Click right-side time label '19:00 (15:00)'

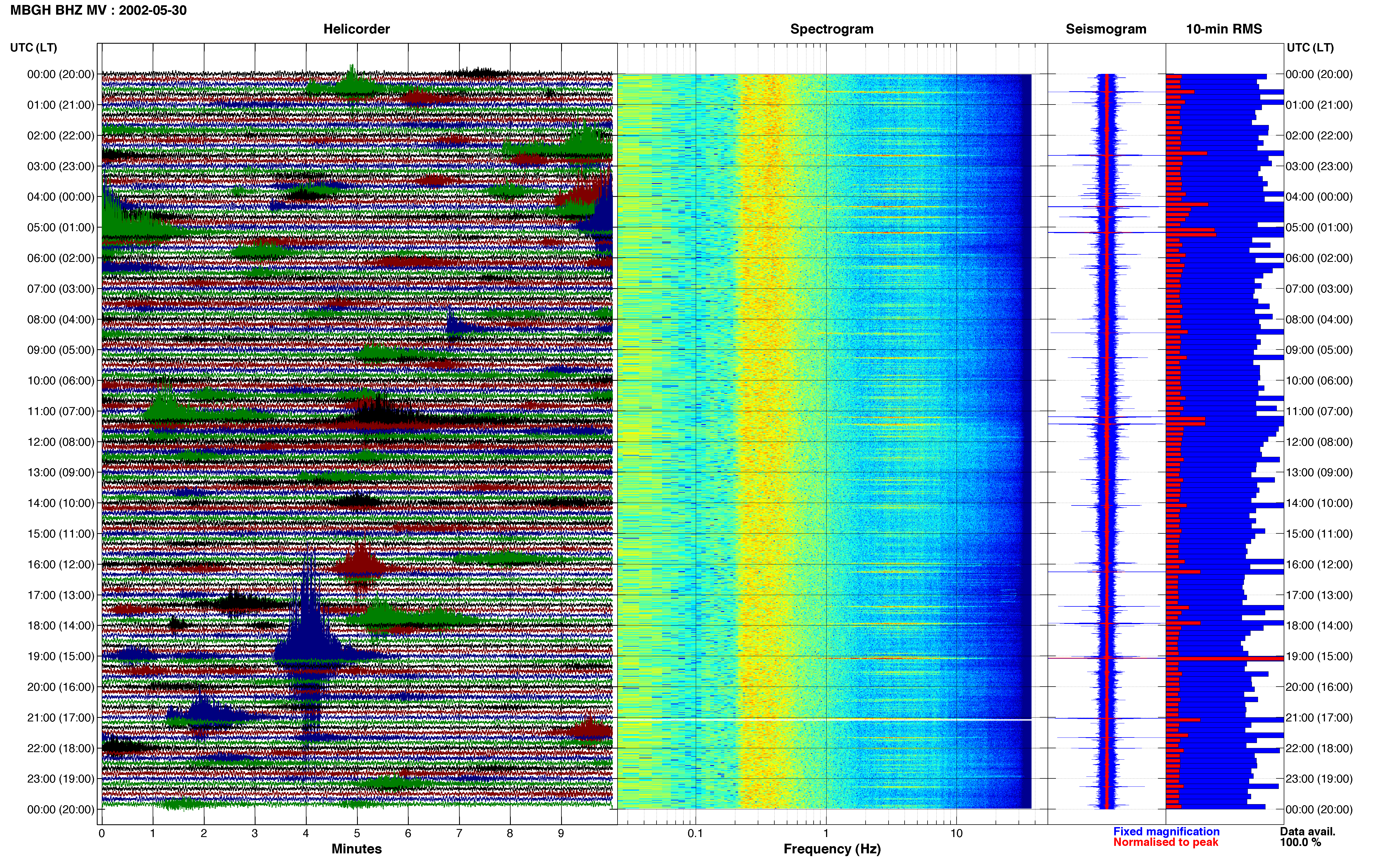click(1319, 656)
